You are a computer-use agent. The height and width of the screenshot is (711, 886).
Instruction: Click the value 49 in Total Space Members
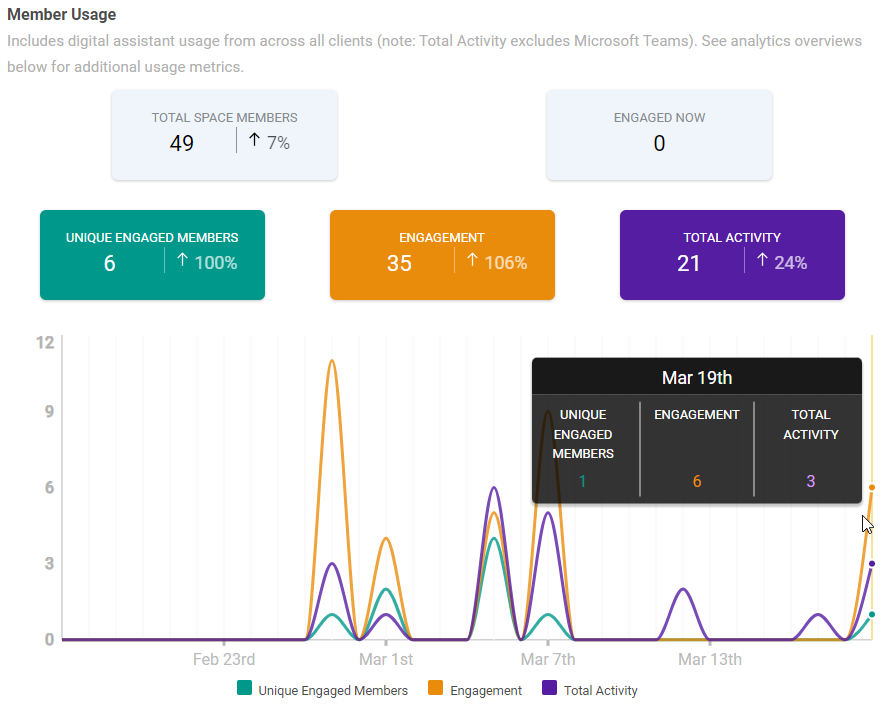click(181, 143)
